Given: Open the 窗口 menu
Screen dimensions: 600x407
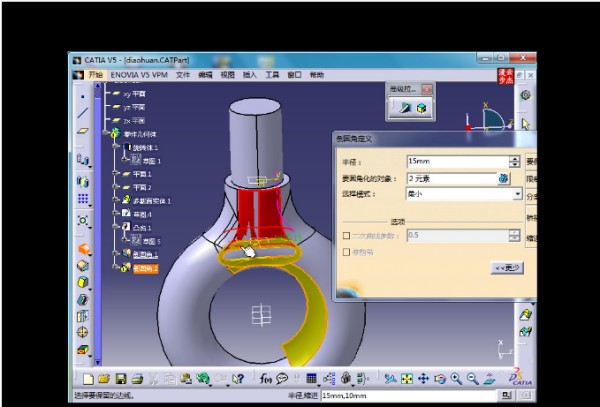Looking at the screenshot, I should pyautogui.click(x=294, y=75).
